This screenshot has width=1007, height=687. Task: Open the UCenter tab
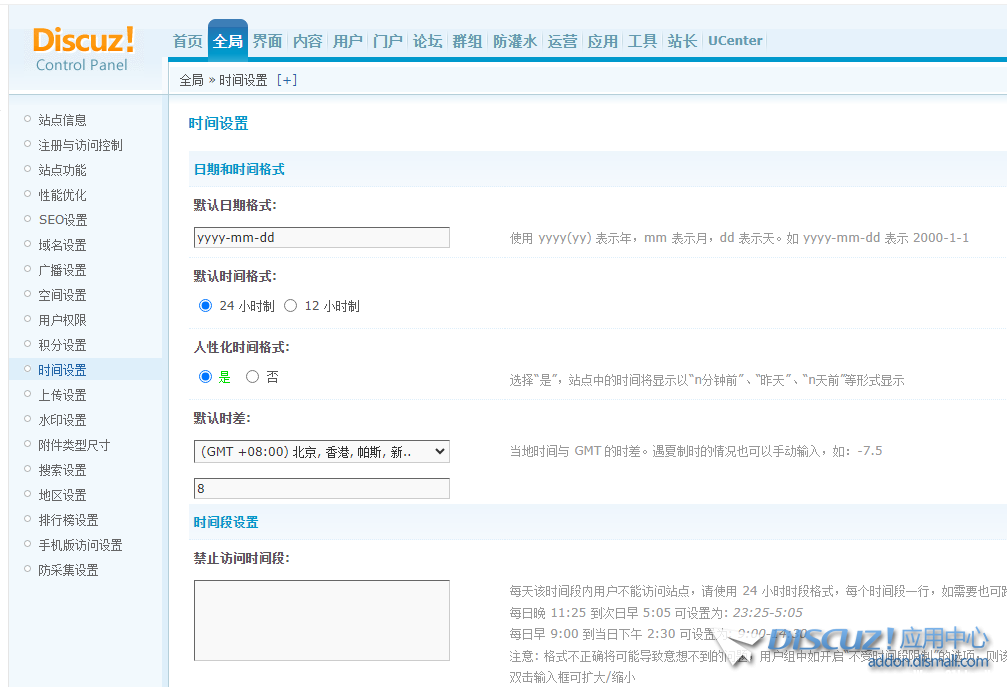tap(735, 41)
